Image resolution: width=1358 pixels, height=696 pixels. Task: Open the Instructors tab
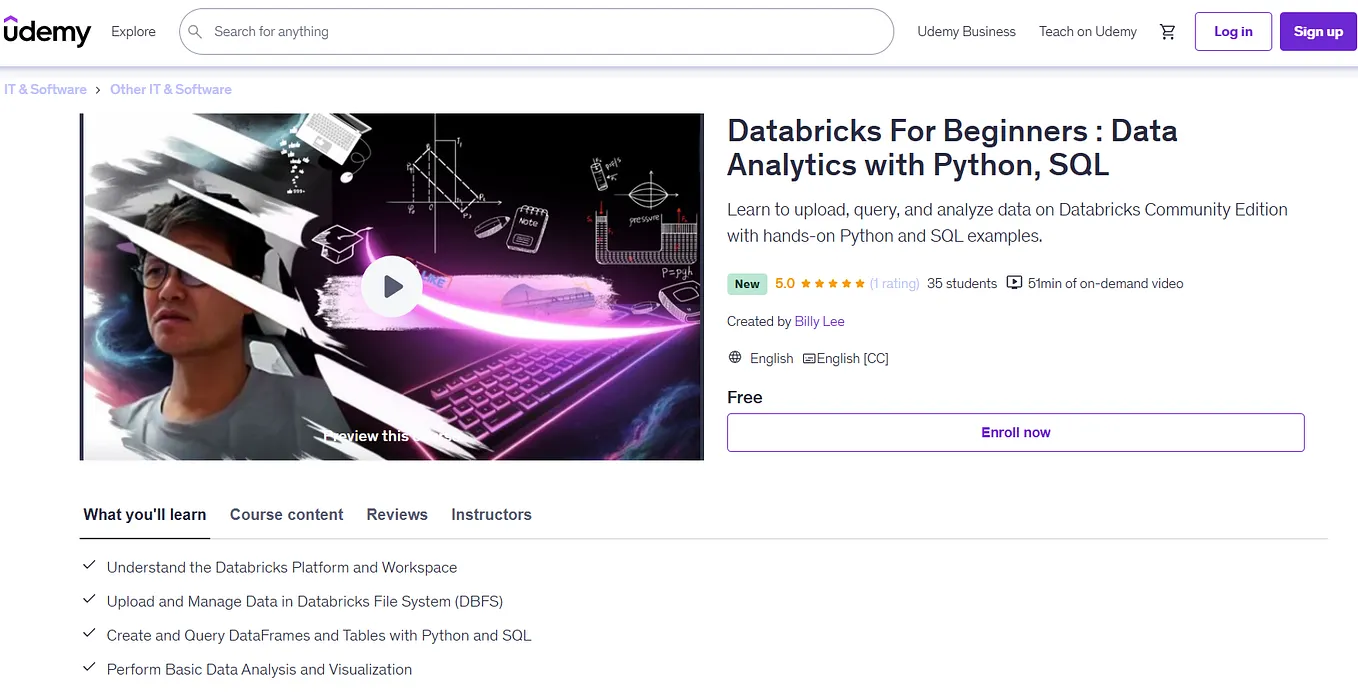tap(491, 514)
